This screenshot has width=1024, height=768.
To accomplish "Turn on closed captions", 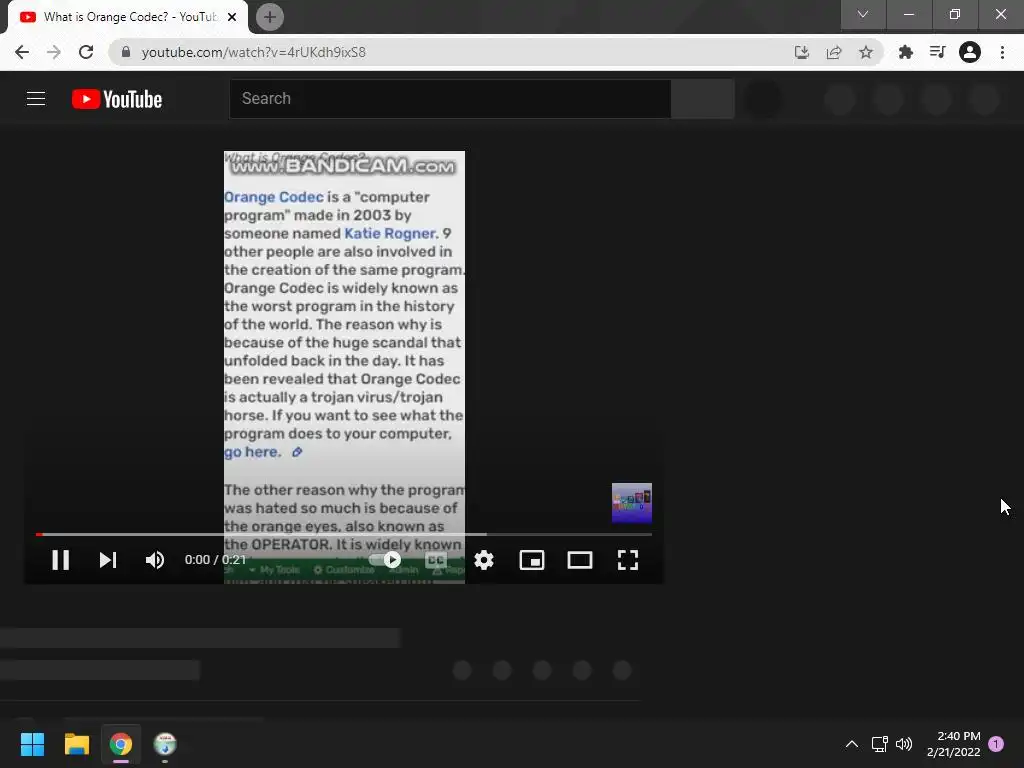I will coord(436,560).
